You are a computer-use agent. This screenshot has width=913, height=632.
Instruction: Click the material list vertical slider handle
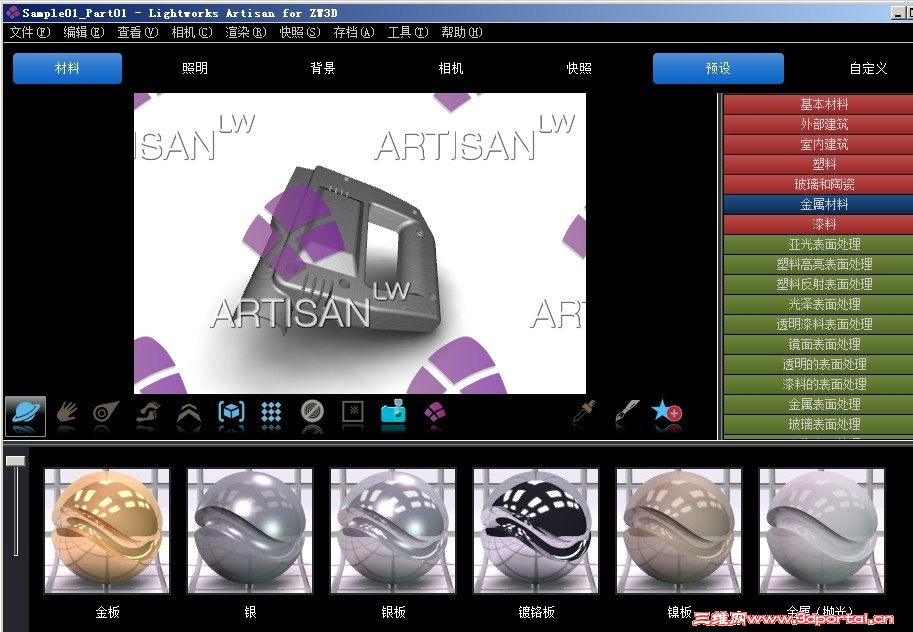click(x=16, y=461)
